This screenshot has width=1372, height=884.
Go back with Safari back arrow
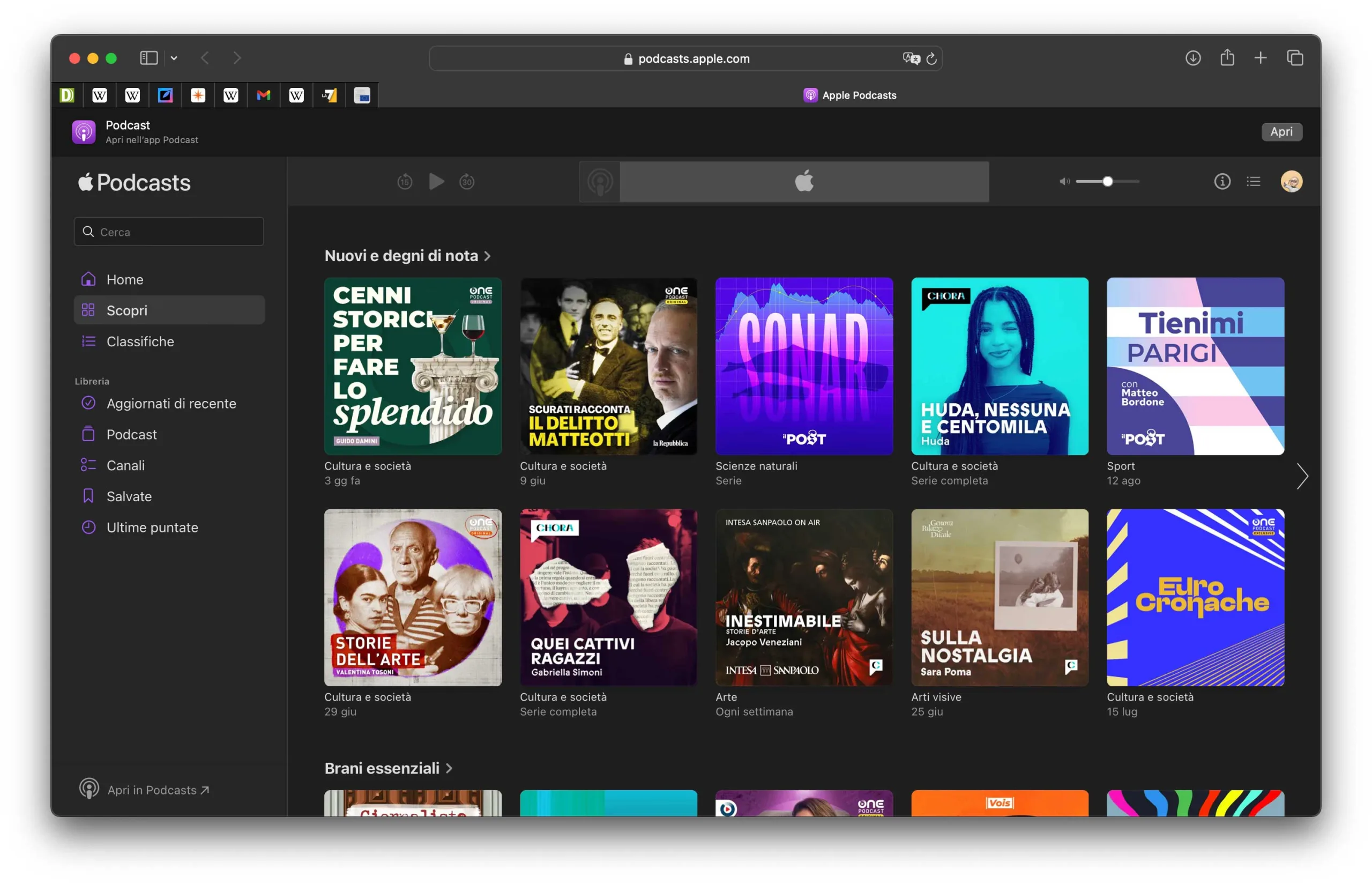pos(205,58)
